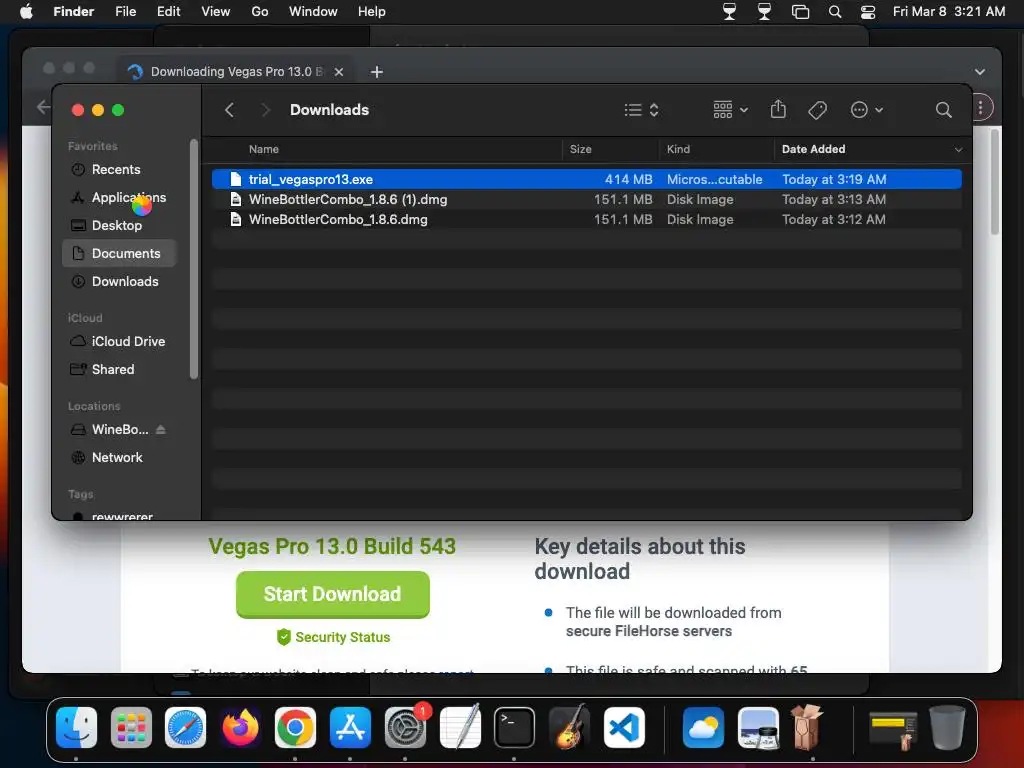The width and height of the screenshot is (1024, 768).
Task: Sort files by the Size column
Action: click(581, 149)
